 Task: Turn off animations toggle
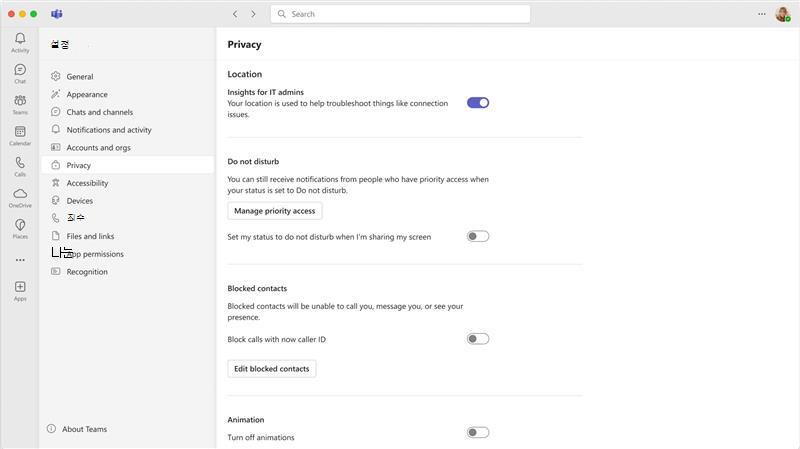click(478, 433)
